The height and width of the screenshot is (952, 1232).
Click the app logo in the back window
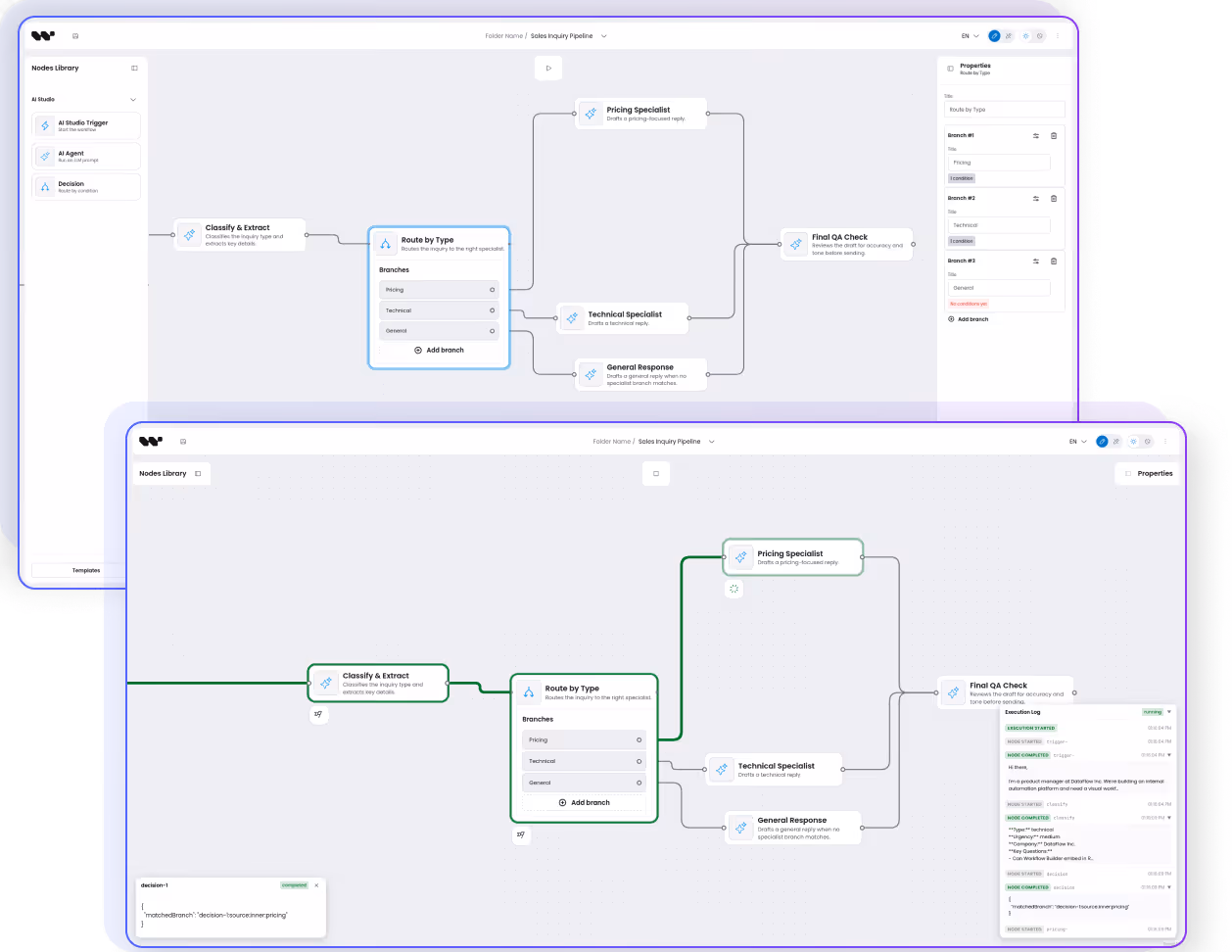[x=43, y=36]
